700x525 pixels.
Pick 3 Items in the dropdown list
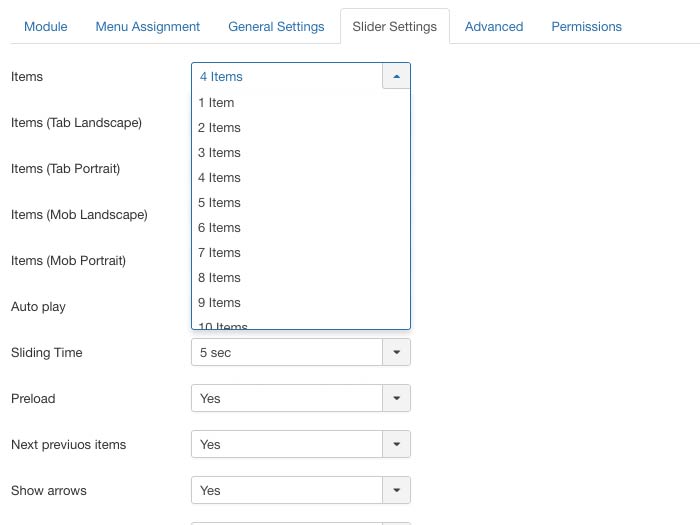coord(219,152)
